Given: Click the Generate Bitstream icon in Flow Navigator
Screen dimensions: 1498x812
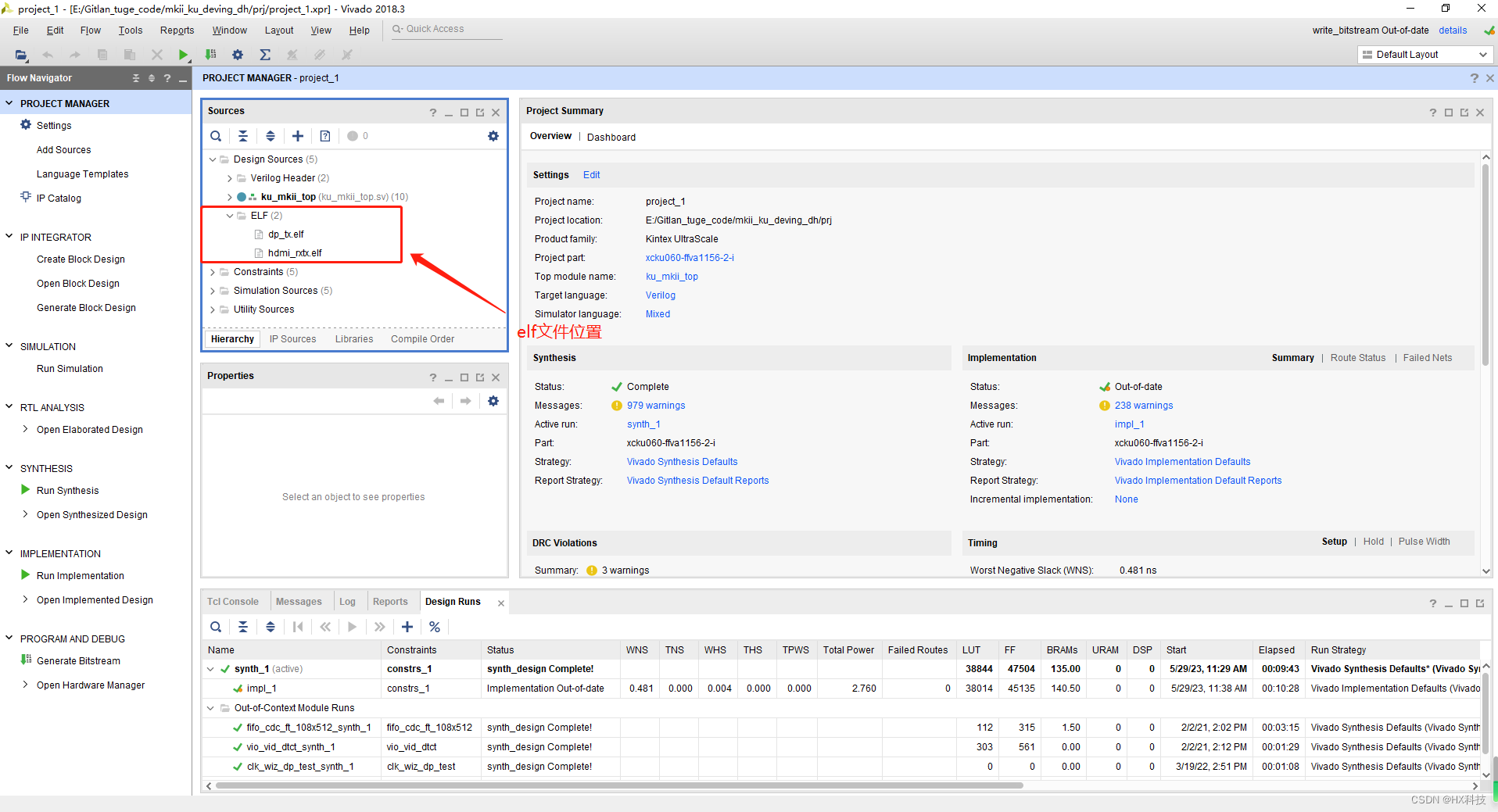Looking at the screenshot, I should coord(26,660).
